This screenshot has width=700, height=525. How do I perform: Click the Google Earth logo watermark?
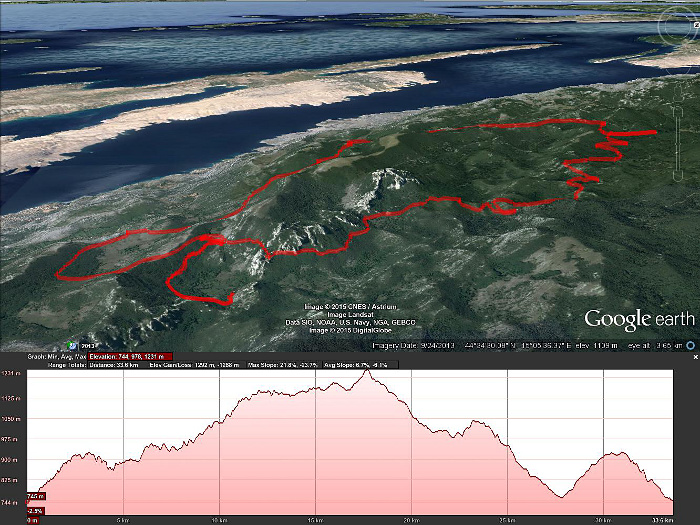tap(639, 320)
